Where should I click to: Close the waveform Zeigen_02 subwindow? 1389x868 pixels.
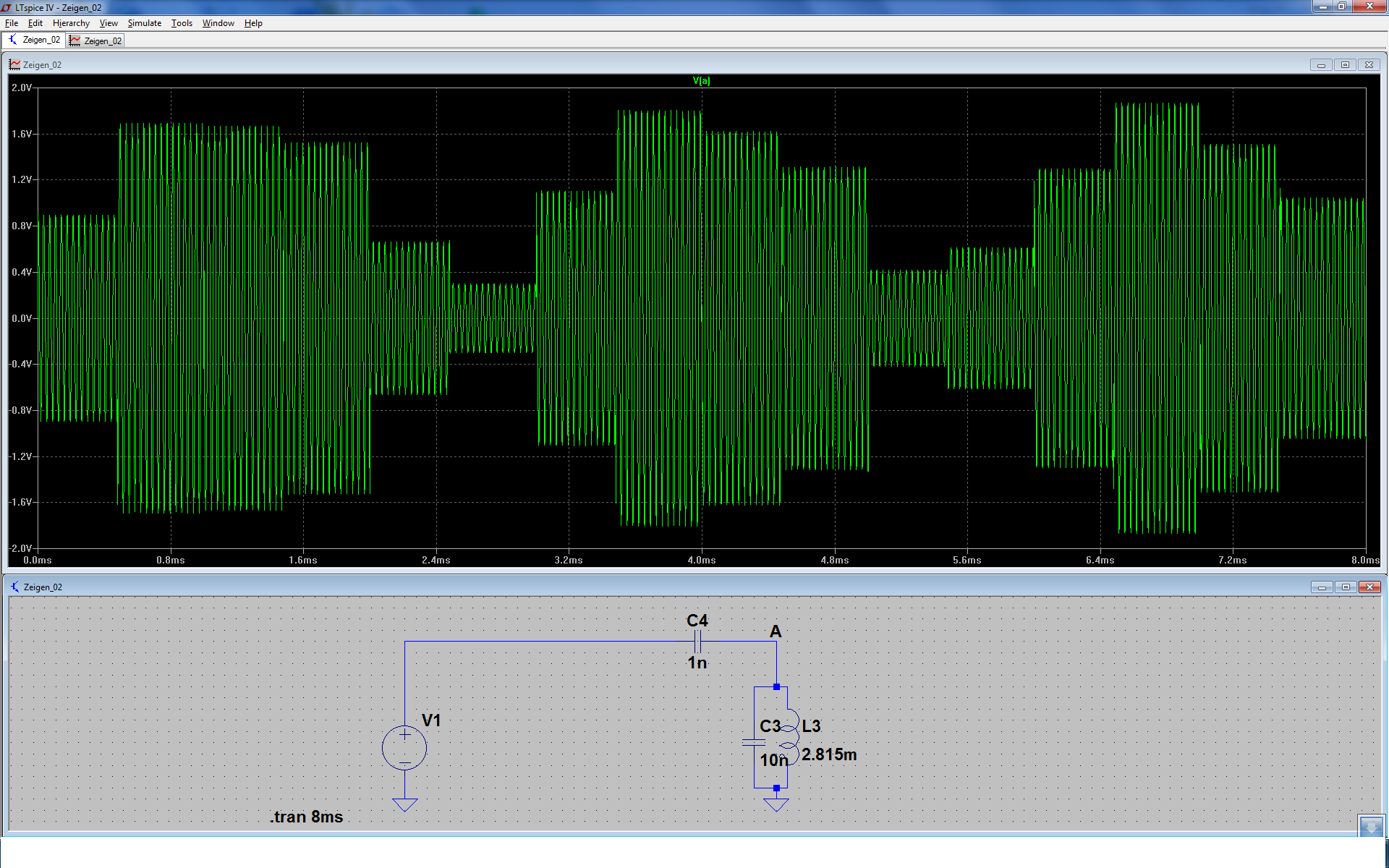(x=1369, y=65)
